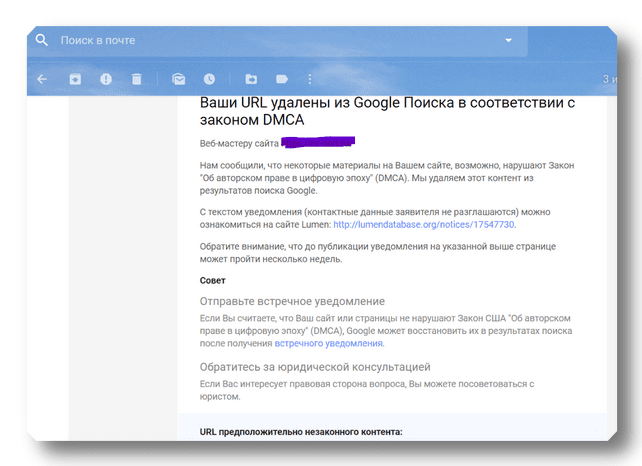Open the search options dropdown arrow

pyautogui.click(x=508, y=40)
